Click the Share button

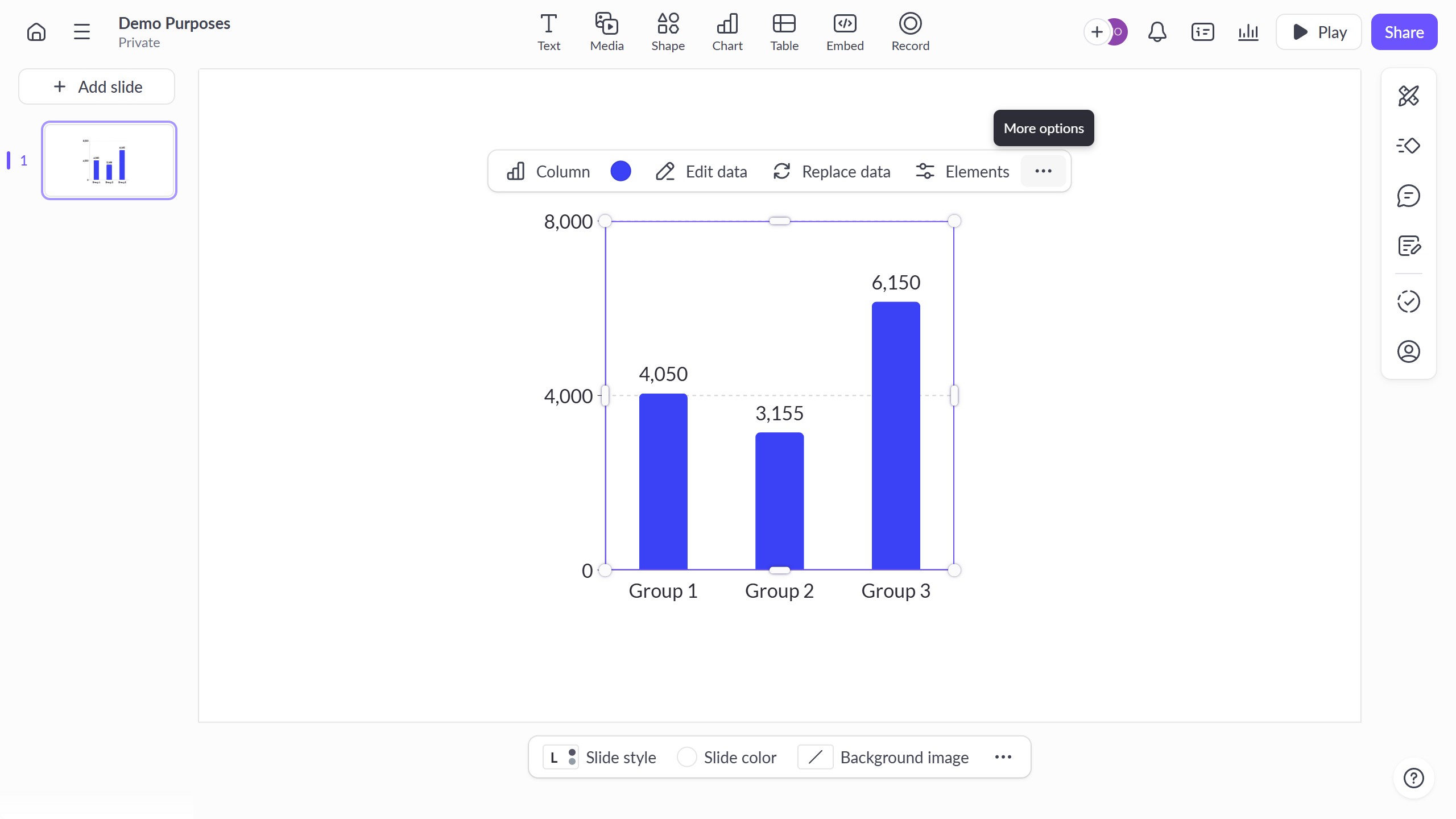(x=1404, y=32)
